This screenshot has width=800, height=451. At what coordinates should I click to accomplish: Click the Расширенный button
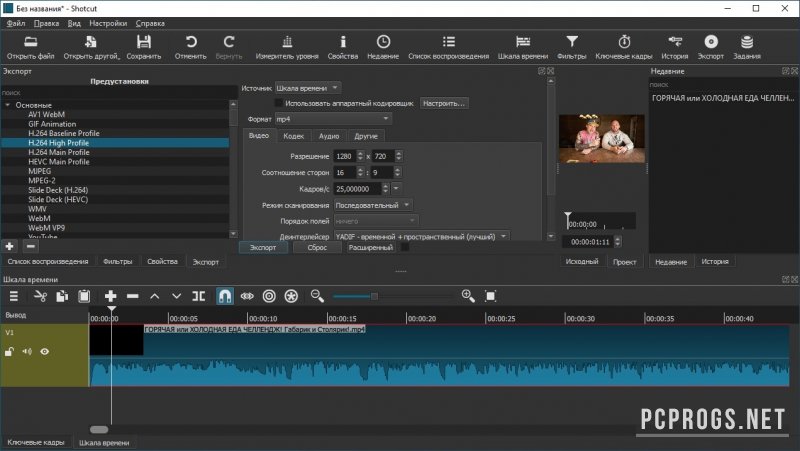tap(371, 247)
